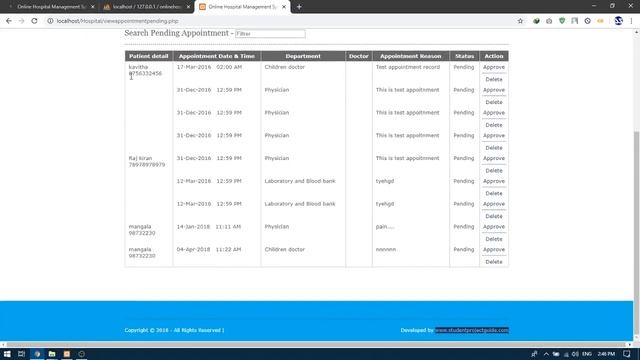Open the File Explorer taskbar icon
The height and width of the screenshot is (360, 640).
52,354
